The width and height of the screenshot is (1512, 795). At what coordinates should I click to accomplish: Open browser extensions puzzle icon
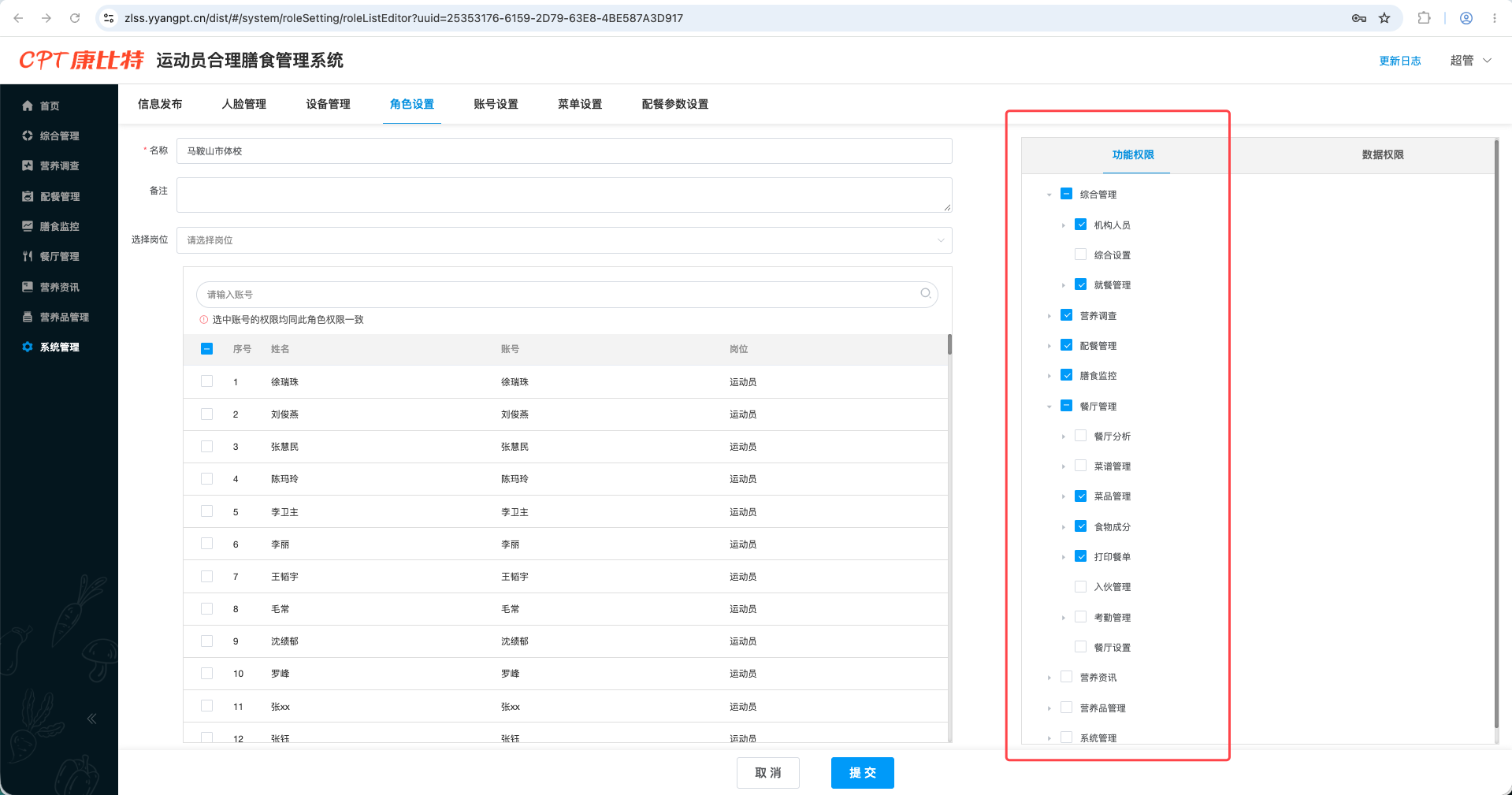[x=1424, y=18]
